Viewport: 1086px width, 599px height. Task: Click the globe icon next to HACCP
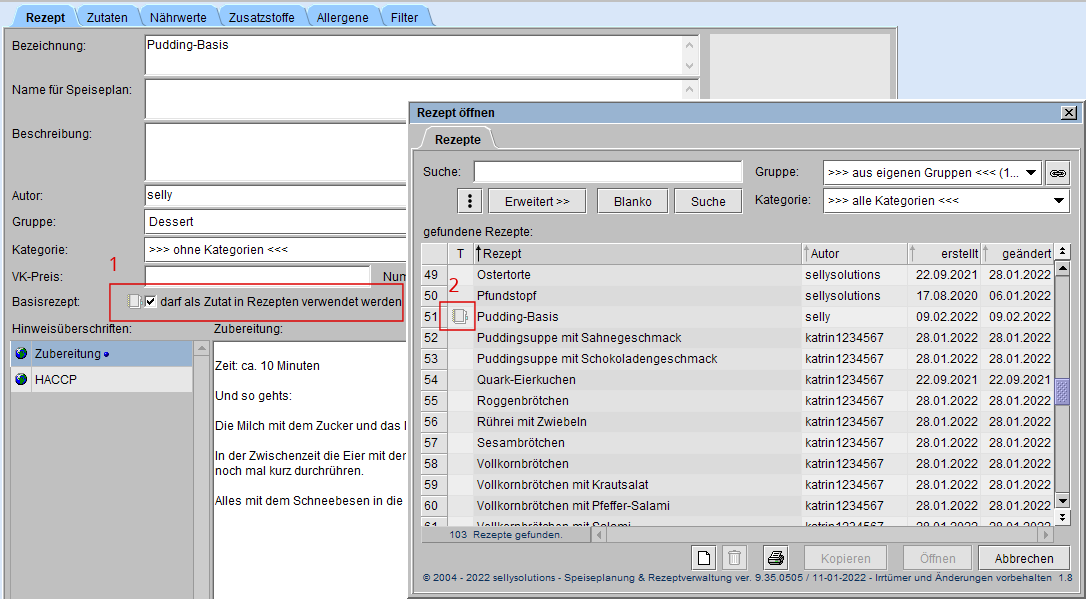(x=22, y=380)
